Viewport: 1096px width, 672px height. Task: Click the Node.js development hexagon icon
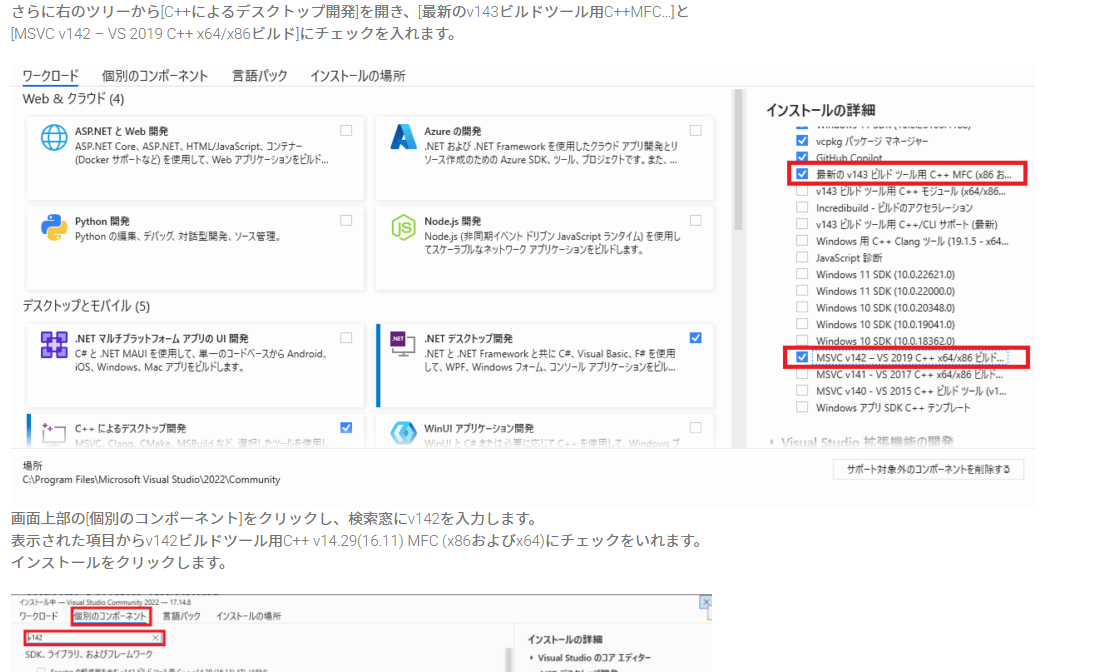[x=404, y=228]
